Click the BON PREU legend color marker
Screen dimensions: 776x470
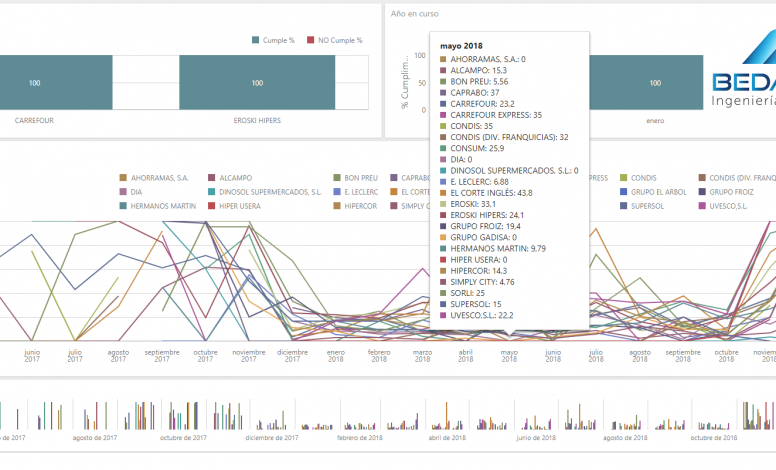click(336, 177)
